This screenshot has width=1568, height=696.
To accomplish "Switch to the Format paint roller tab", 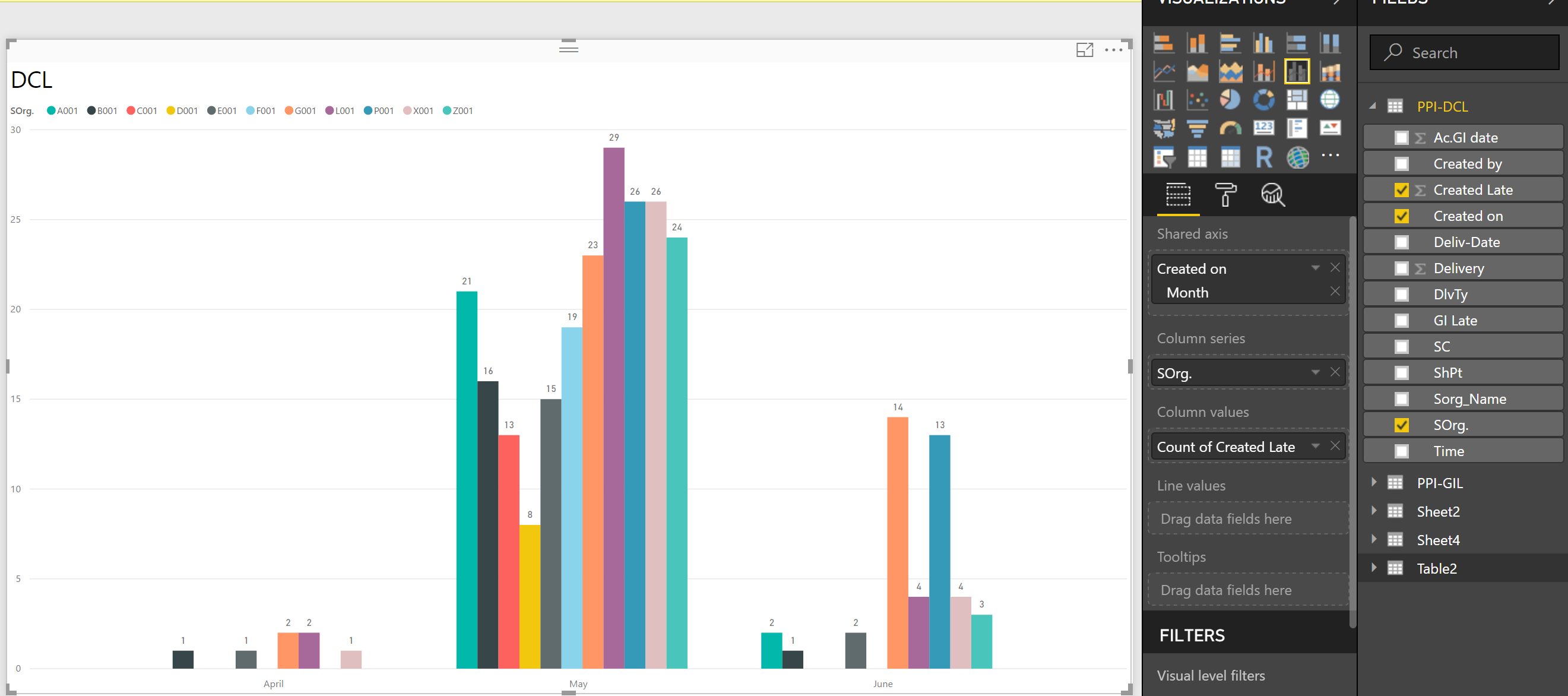I will point(1225,195).
